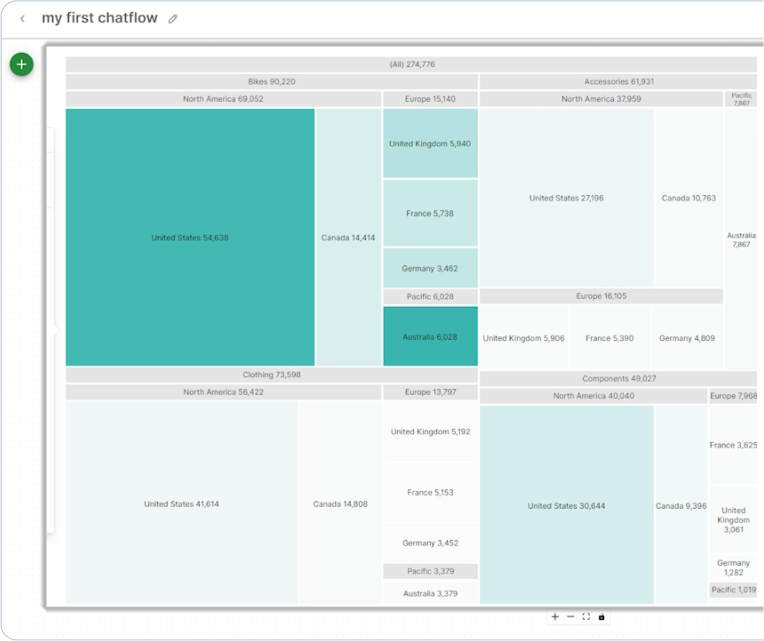Go back using the left chevron arrow

click(22, 19)
